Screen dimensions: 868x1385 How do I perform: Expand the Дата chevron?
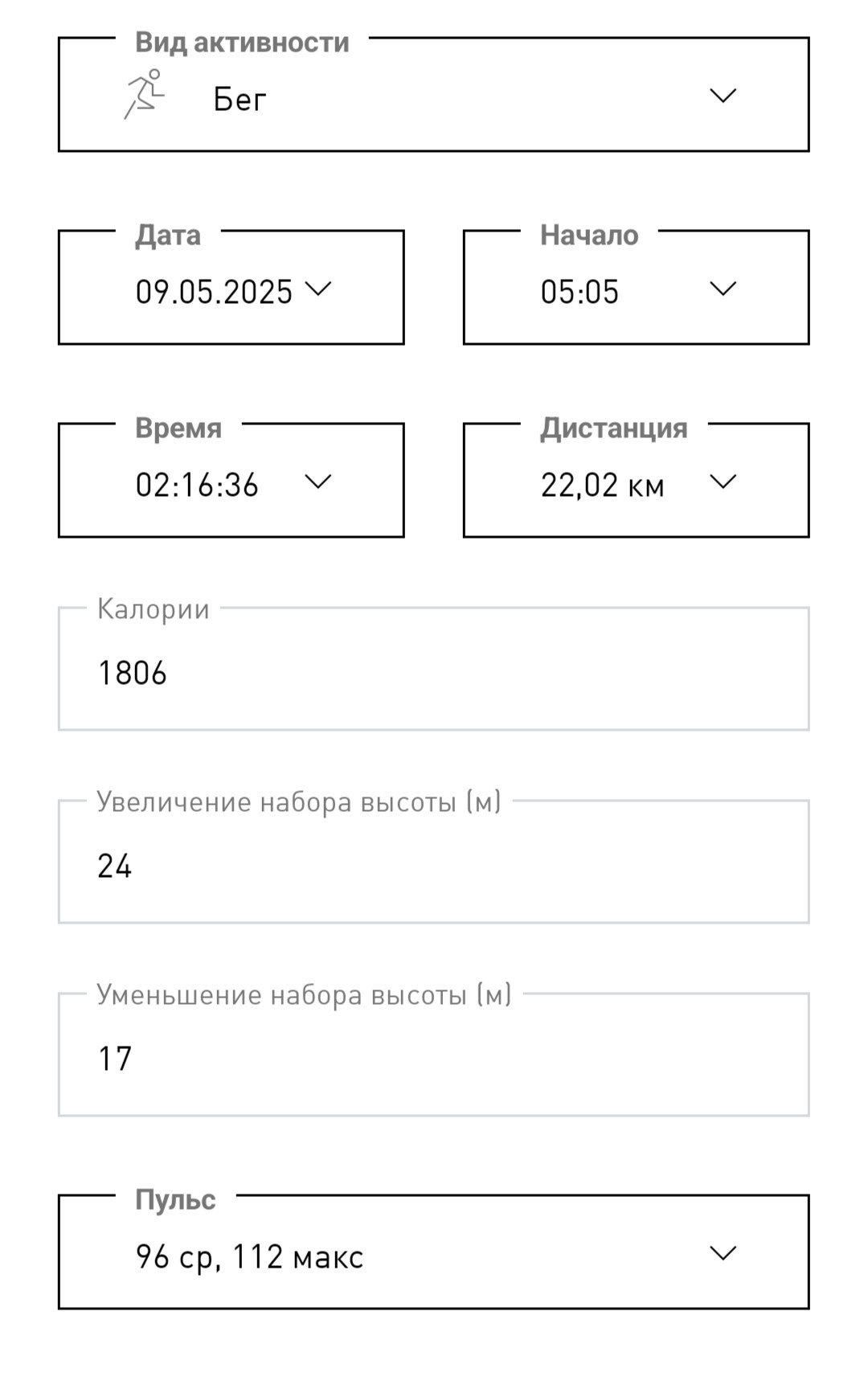[x=318, y=289]
